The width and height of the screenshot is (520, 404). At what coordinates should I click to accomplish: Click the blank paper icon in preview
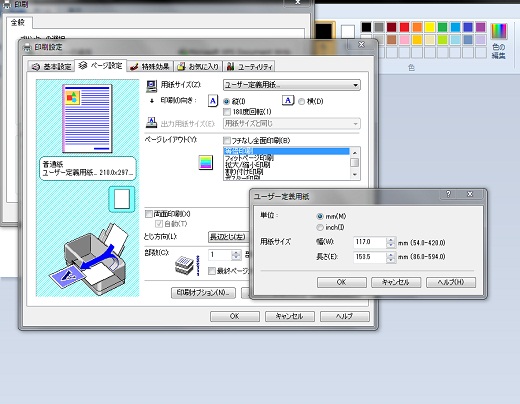point(122,199)
